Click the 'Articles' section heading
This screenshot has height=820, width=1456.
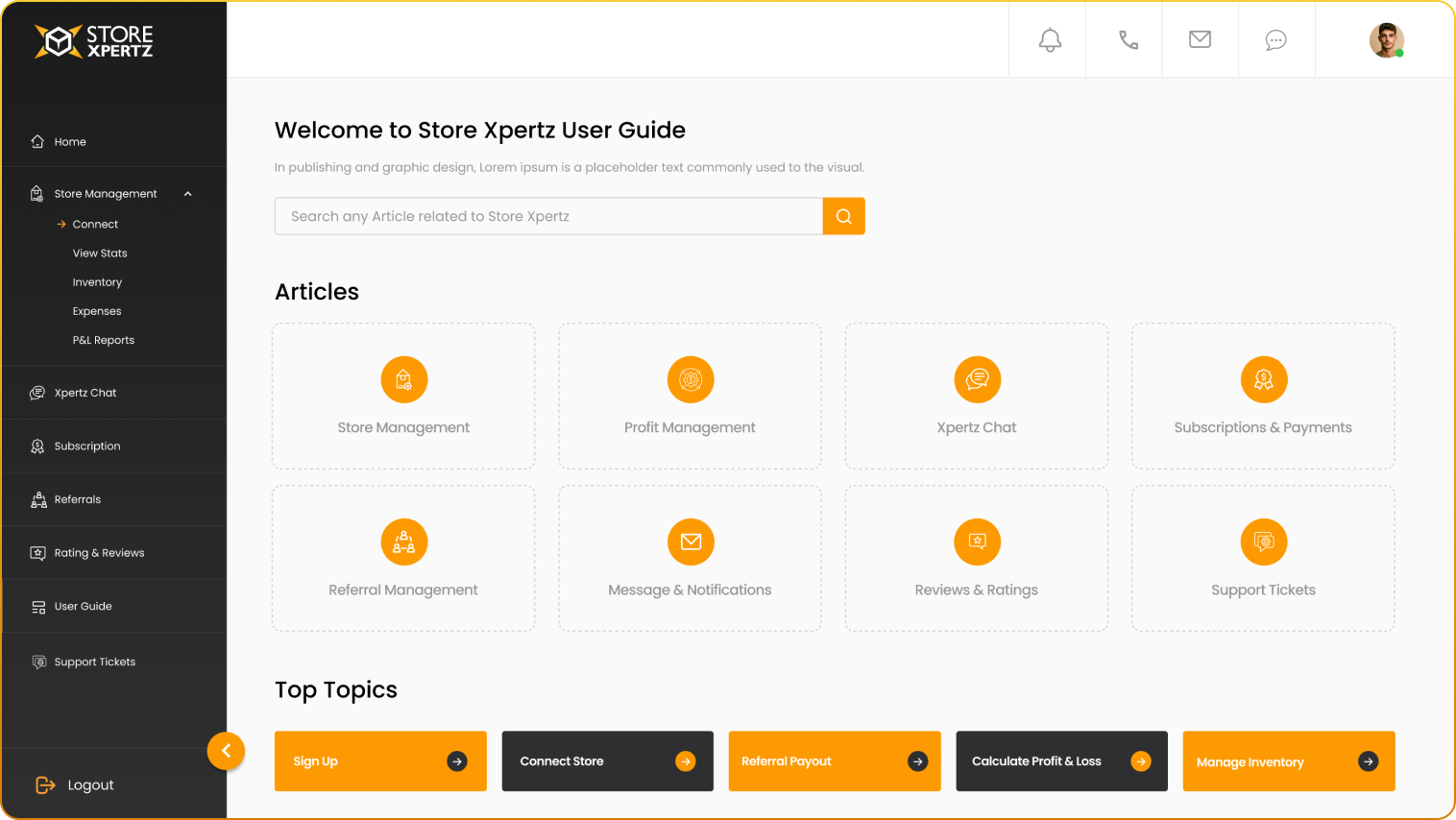pos(317,292)
